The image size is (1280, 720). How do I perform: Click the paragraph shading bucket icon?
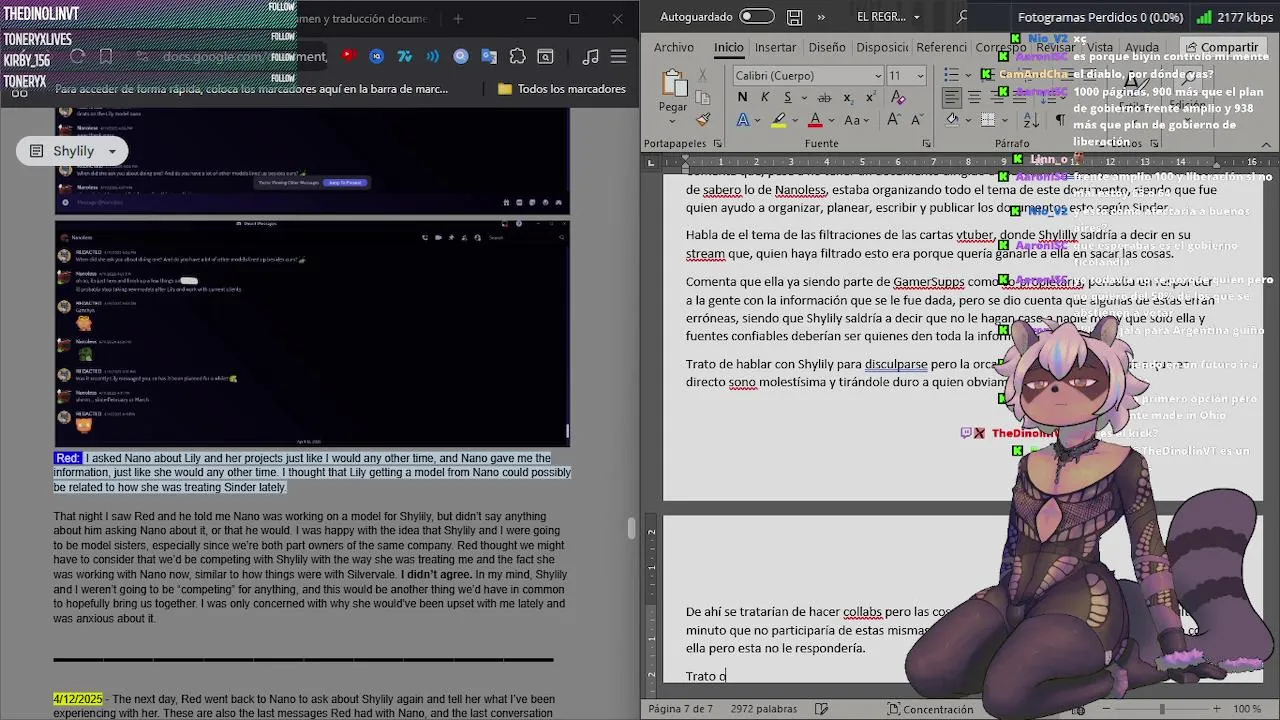pos(951,120)
